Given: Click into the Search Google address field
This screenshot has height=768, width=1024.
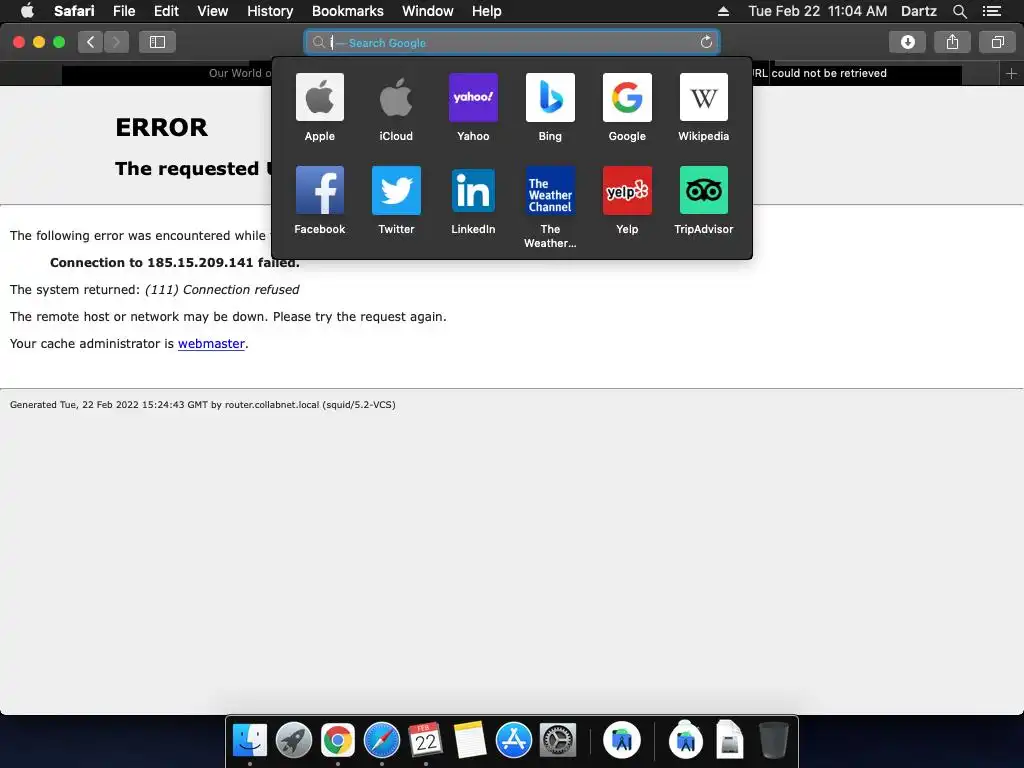Looking at the screenshot, I should [x=512, y=42].
